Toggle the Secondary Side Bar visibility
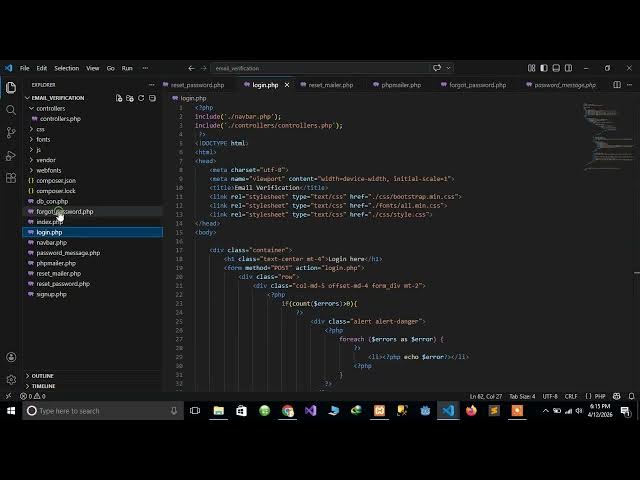640x480 pixels. [568, 68]
